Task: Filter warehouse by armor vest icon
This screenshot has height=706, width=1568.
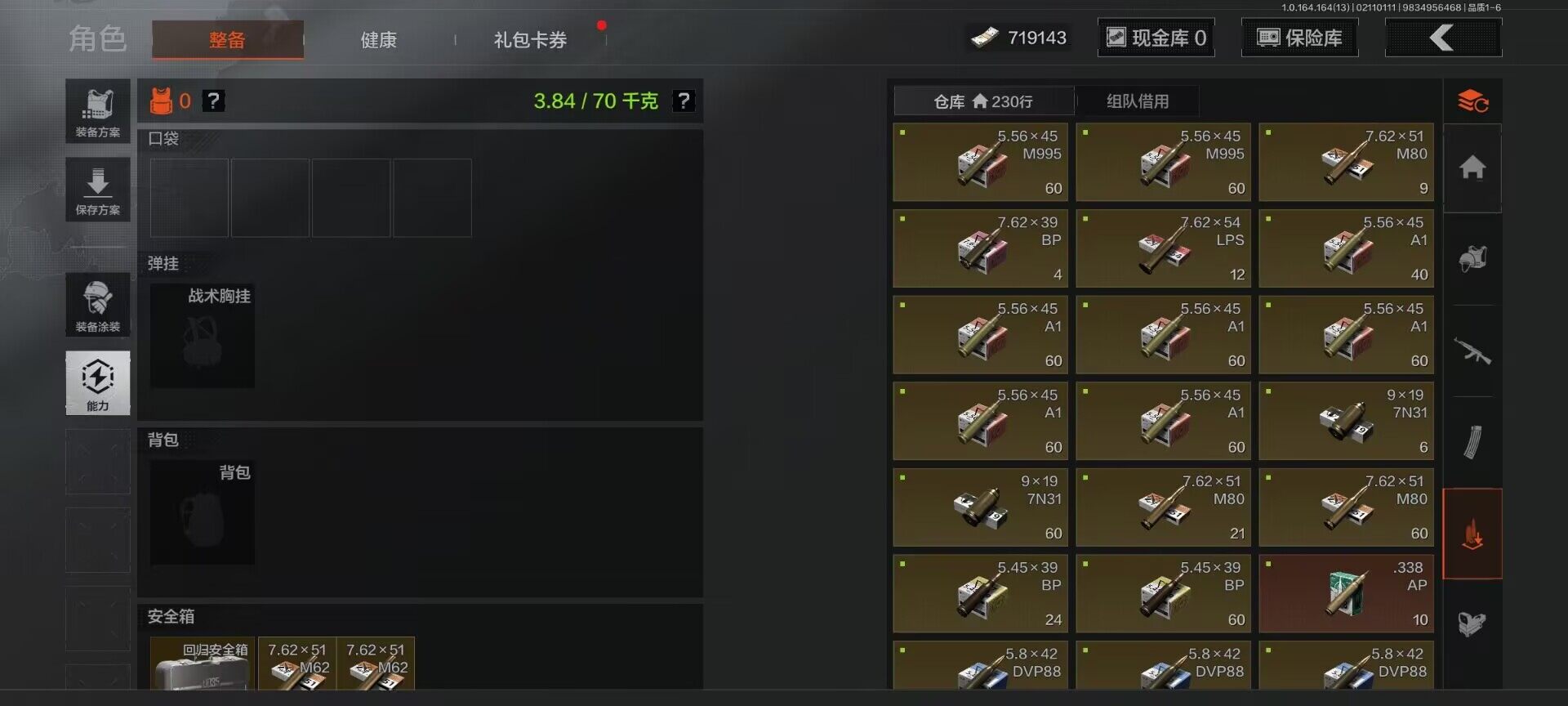Action: (x=1472, y=259)
